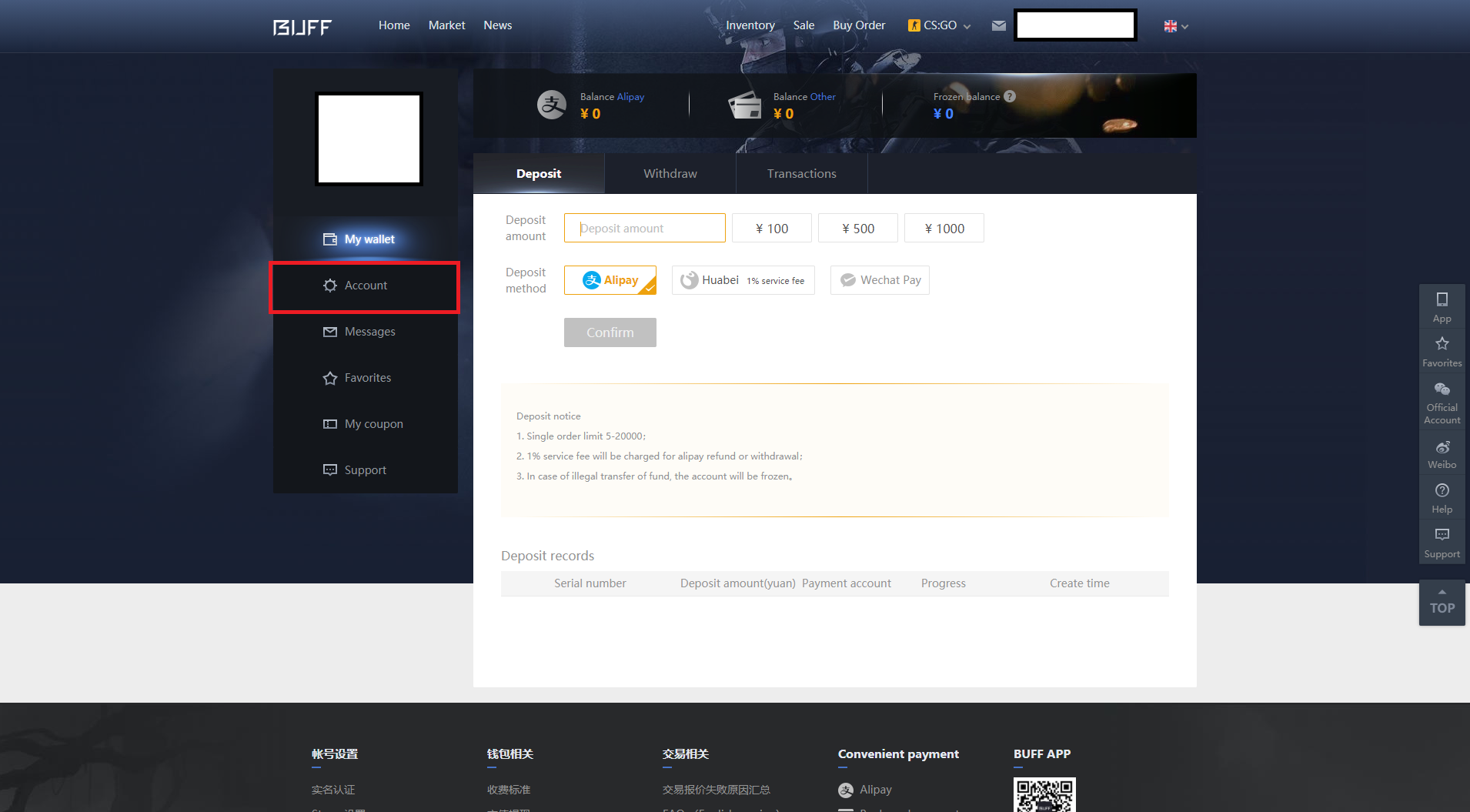The width and height of the screenshot is (1470, 812).
Task: Click the "Deposit amount(yuan)" column header
Action: 738,583
